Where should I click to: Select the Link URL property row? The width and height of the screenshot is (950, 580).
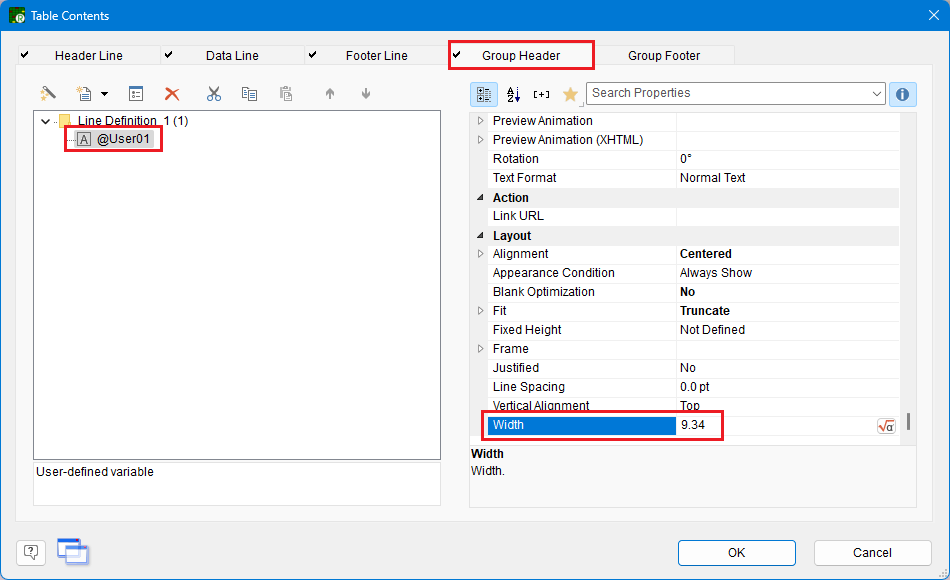pos(693,216)
